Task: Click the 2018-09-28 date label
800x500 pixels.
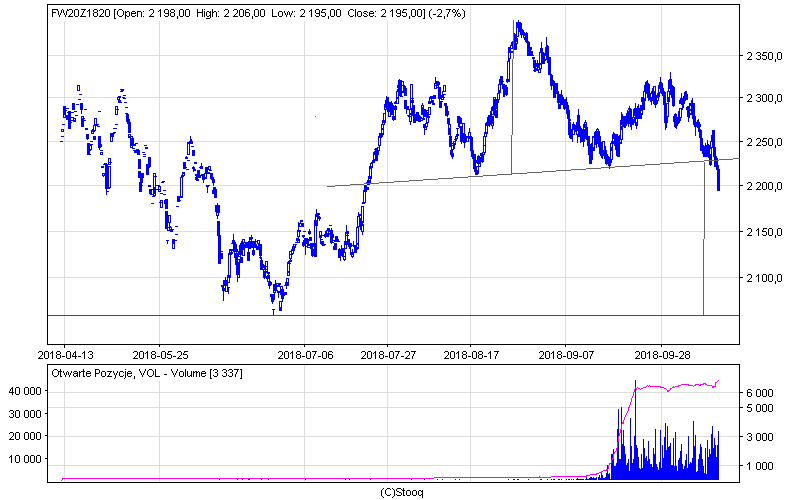Action: pos(662,355)
